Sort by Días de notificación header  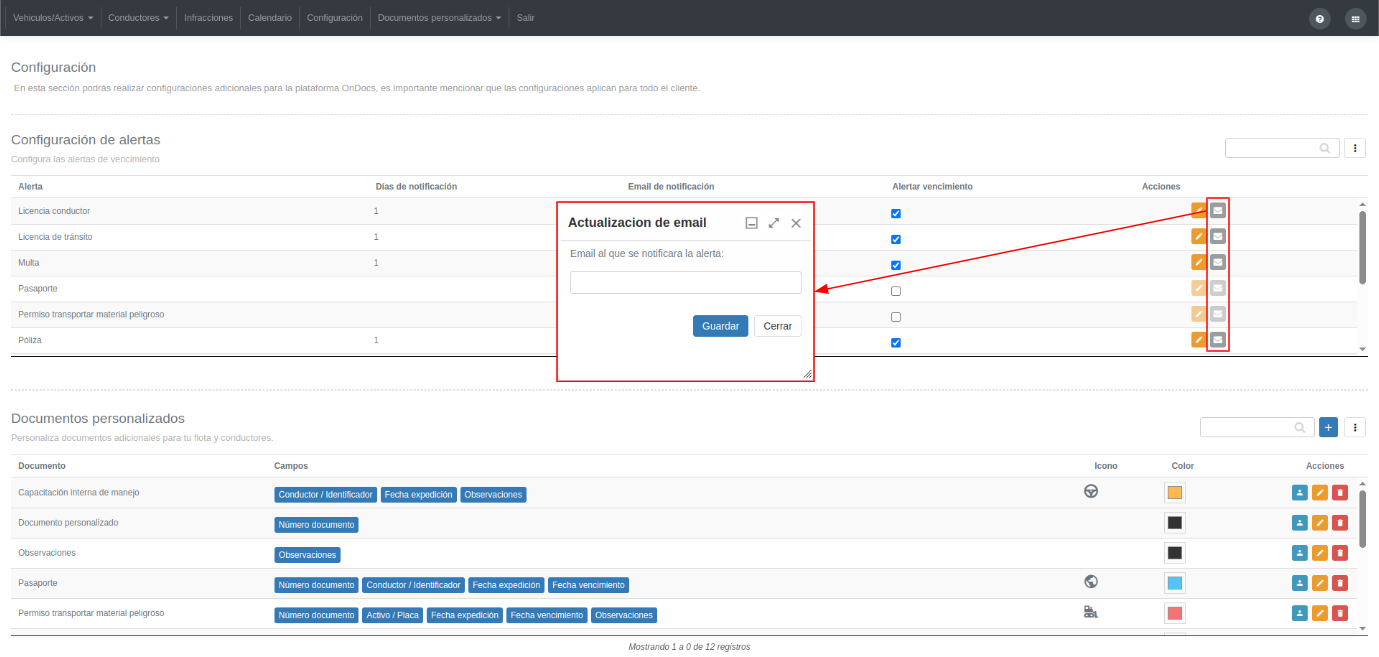pos(416,187)
